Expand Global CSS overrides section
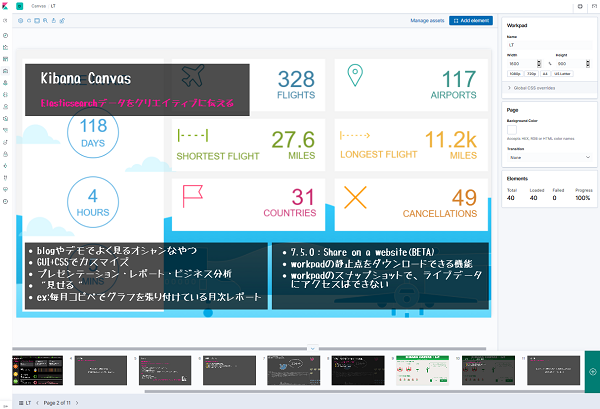The width and height of the screenshot is (600, 409). [549, 88]
